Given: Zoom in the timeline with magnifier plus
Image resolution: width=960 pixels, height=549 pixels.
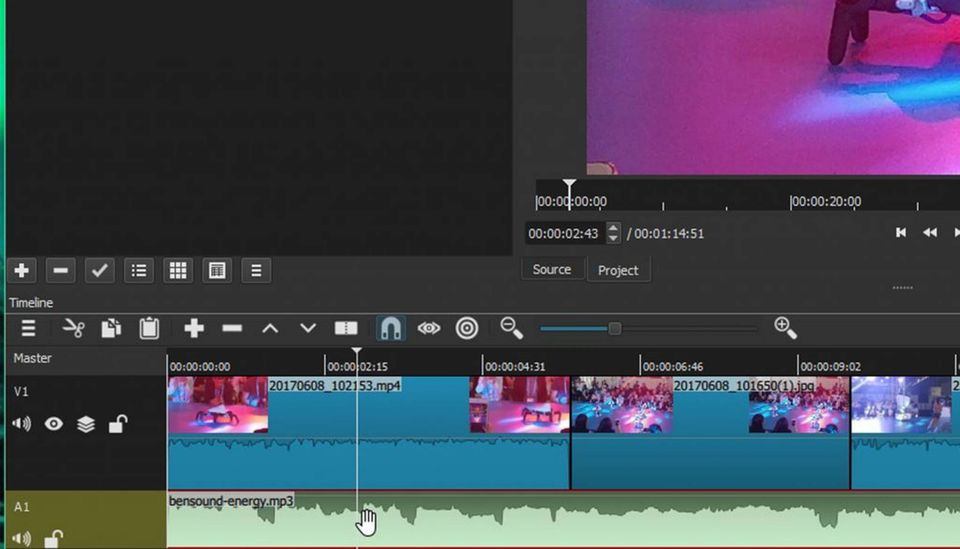Looking at the screenshot, I should 785,328.
